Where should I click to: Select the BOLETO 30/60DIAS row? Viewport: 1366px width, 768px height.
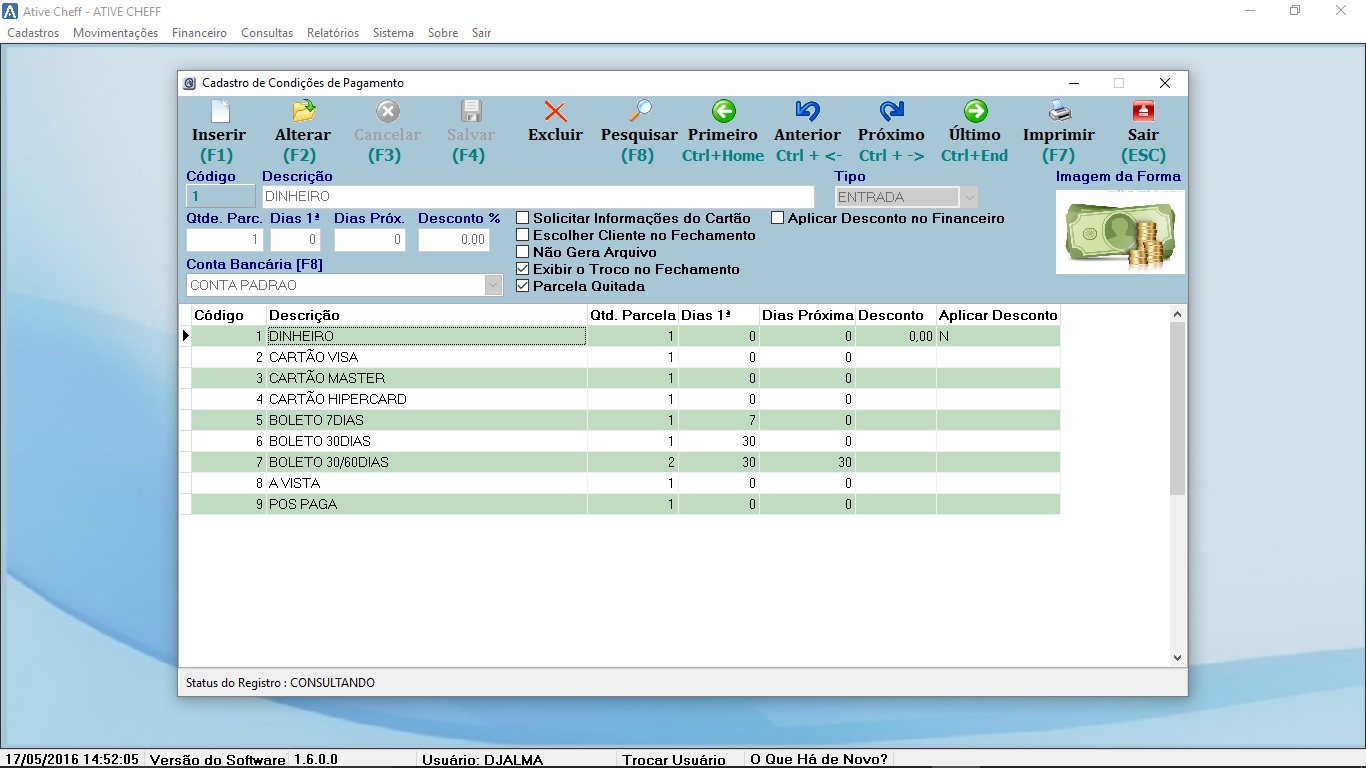pos(625,462)
